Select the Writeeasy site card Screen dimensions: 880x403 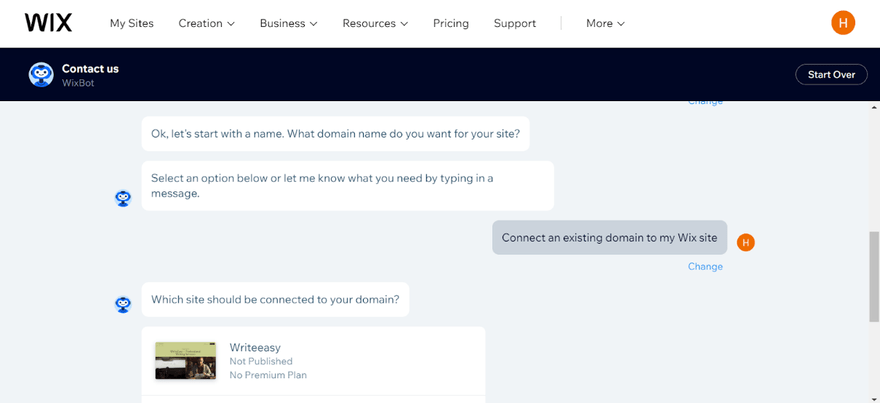click(x=313, y=361)
